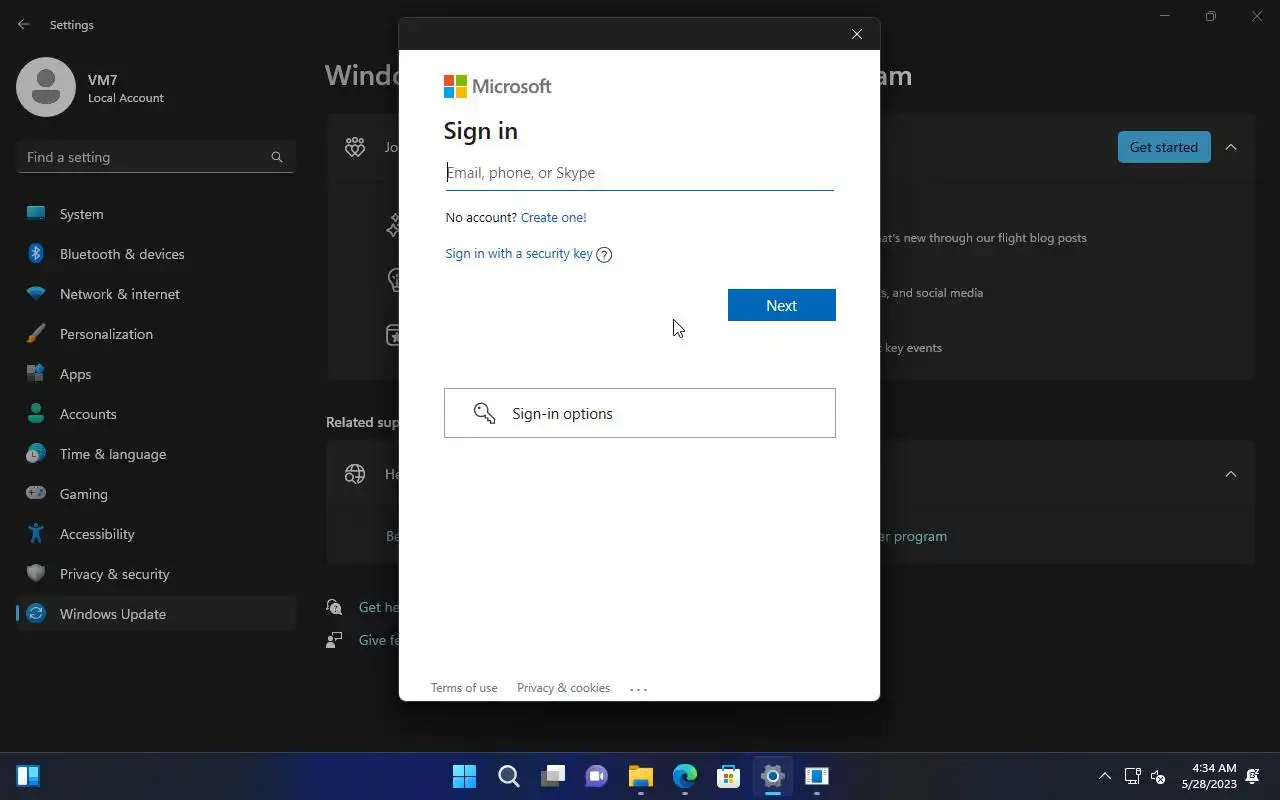
Task: Click the Bluetooth icon in sidebar
Action: click(x=36, y=254)
